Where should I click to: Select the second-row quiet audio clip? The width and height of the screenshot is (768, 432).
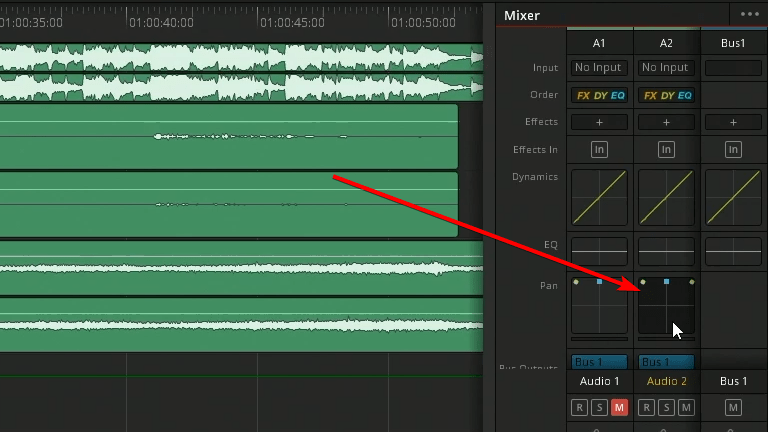click(x=229, y=136)
